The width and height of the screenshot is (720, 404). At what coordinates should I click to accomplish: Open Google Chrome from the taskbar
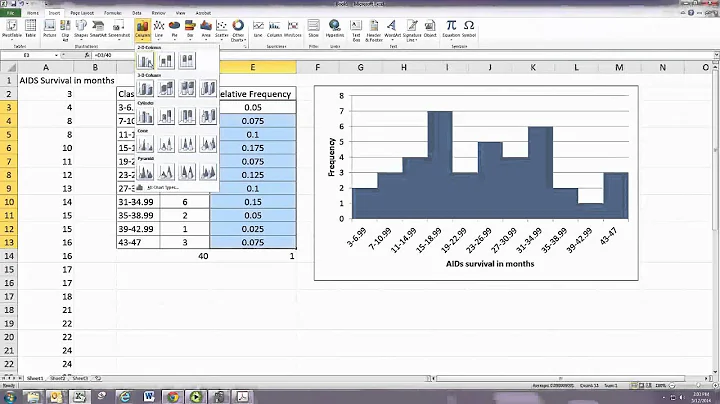click(x=173, y=397)
